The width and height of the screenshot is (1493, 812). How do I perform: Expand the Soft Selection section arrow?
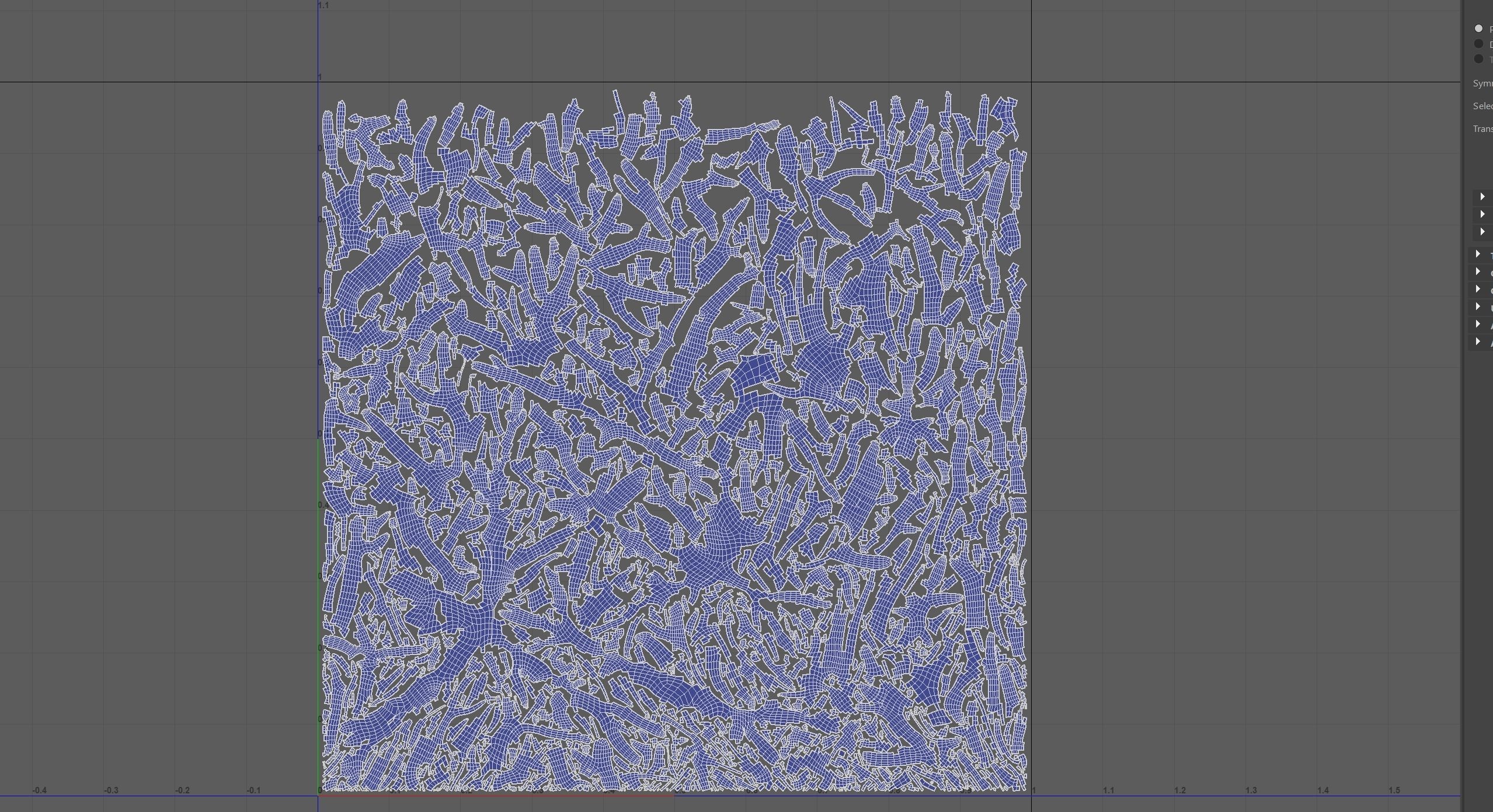tap(1482, 232)
